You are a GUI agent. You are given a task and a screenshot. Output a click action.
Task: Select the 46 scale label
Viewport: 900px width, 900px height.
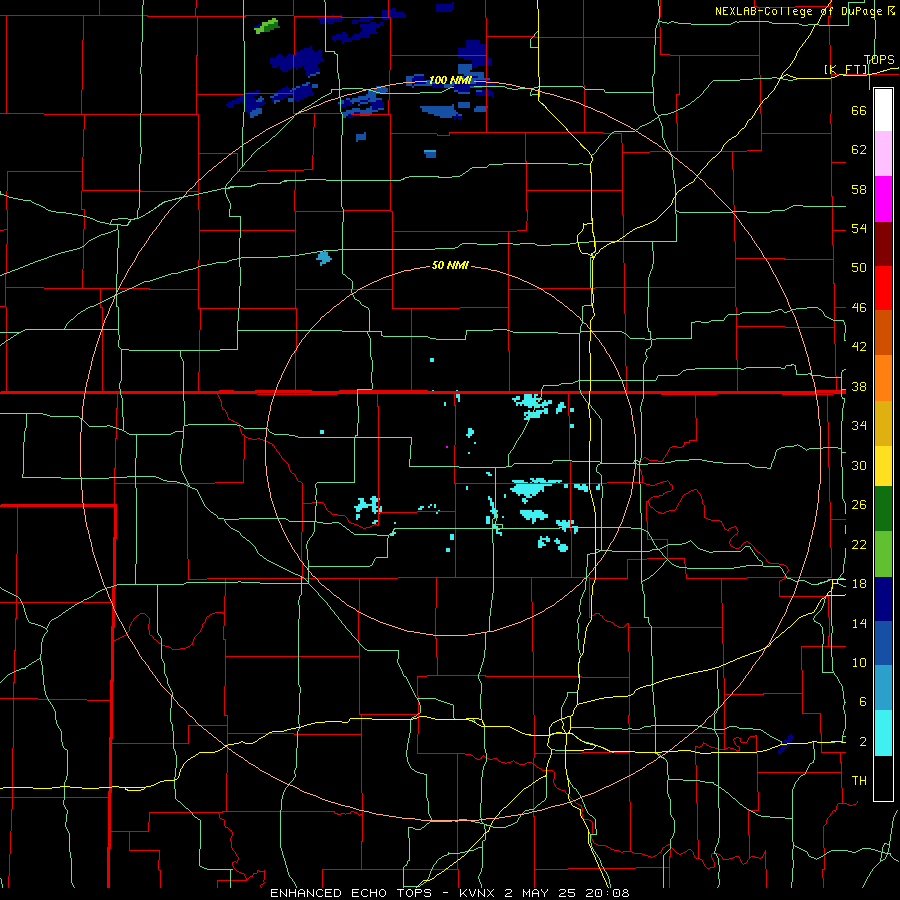click(x=859, y=308)
